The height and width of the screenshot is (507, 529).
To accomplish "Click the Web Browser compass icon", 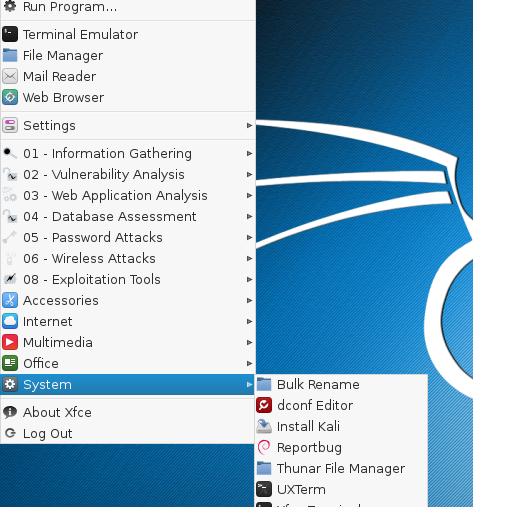I will point(10,97).
